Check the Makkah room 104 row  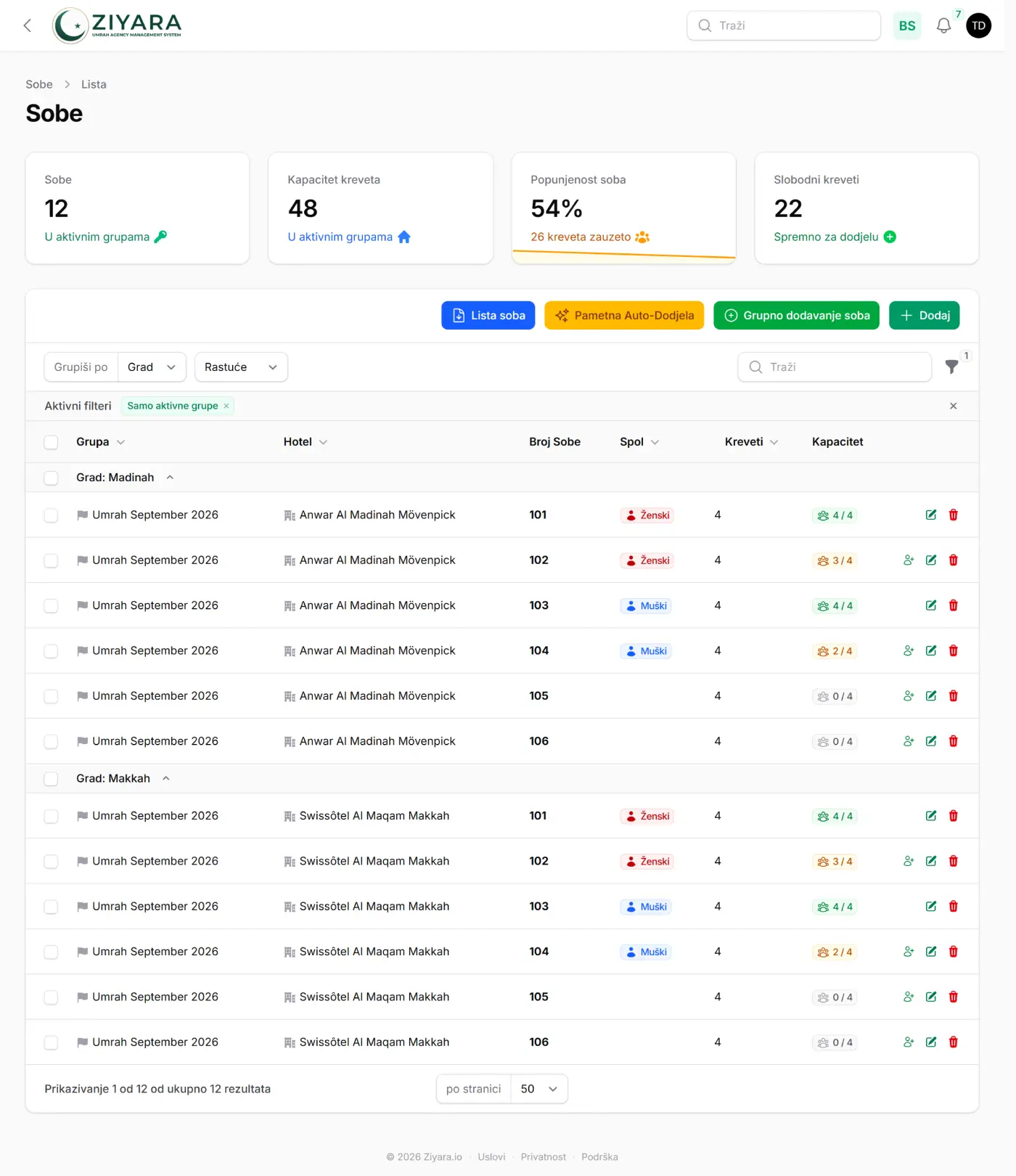51,952
